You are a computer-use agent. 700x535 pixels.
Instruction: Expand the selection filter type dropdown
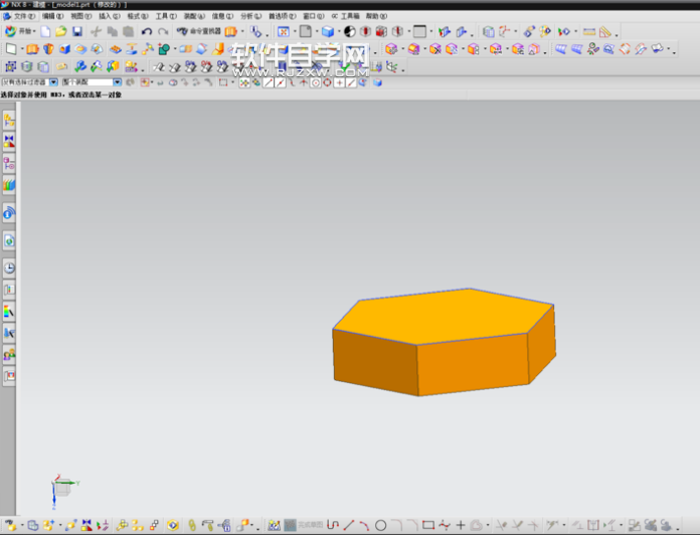(53, 82)
